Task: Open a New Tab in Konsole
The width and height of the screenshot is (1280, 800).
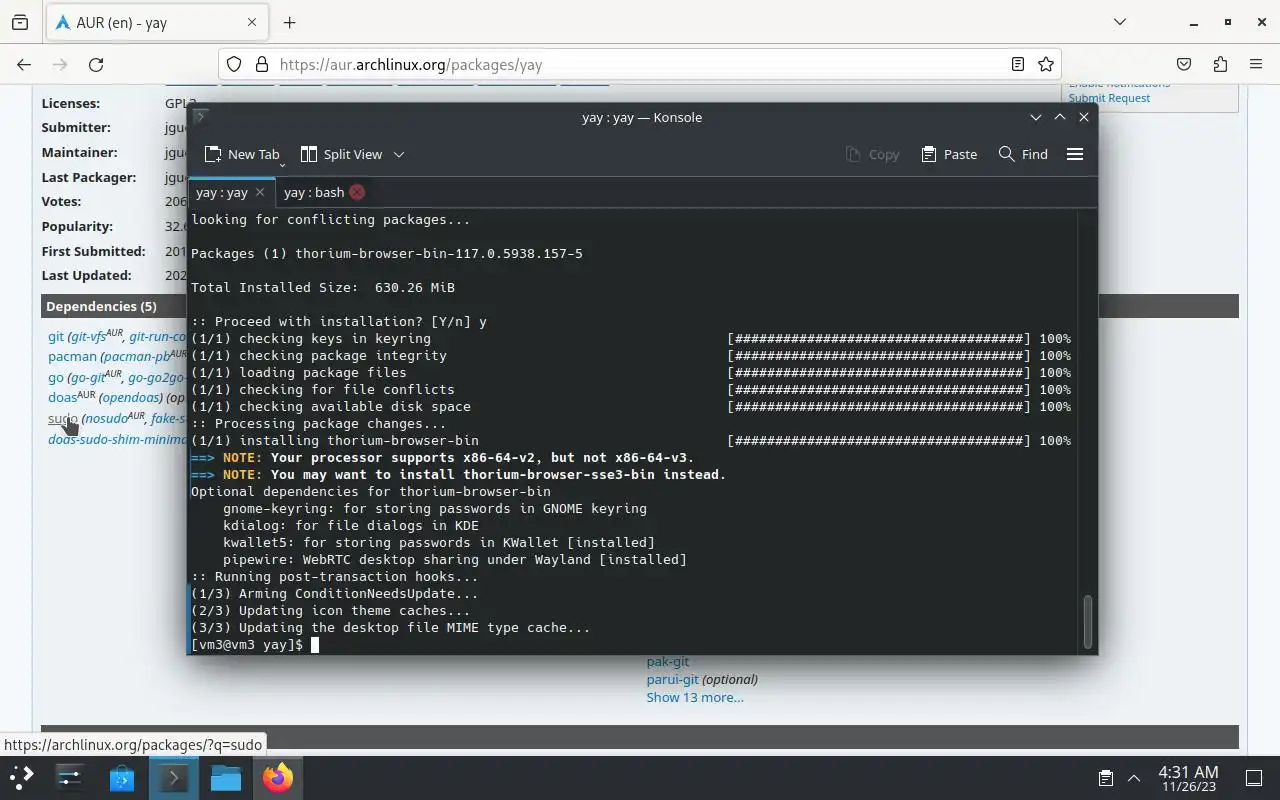Action: click(241, 154)
